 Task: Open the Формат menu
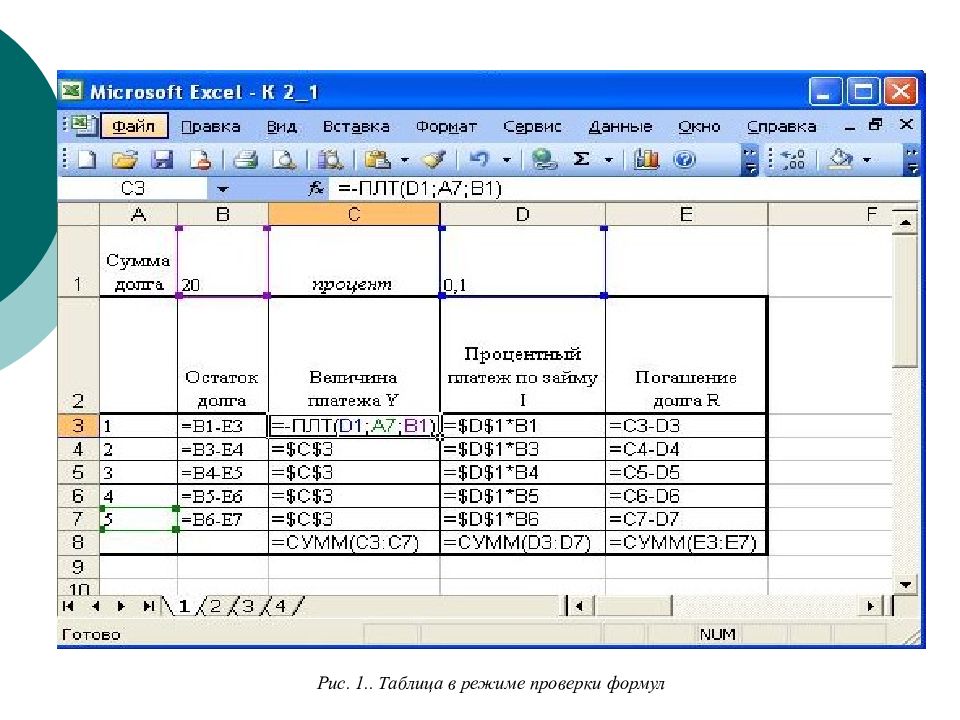446,127
